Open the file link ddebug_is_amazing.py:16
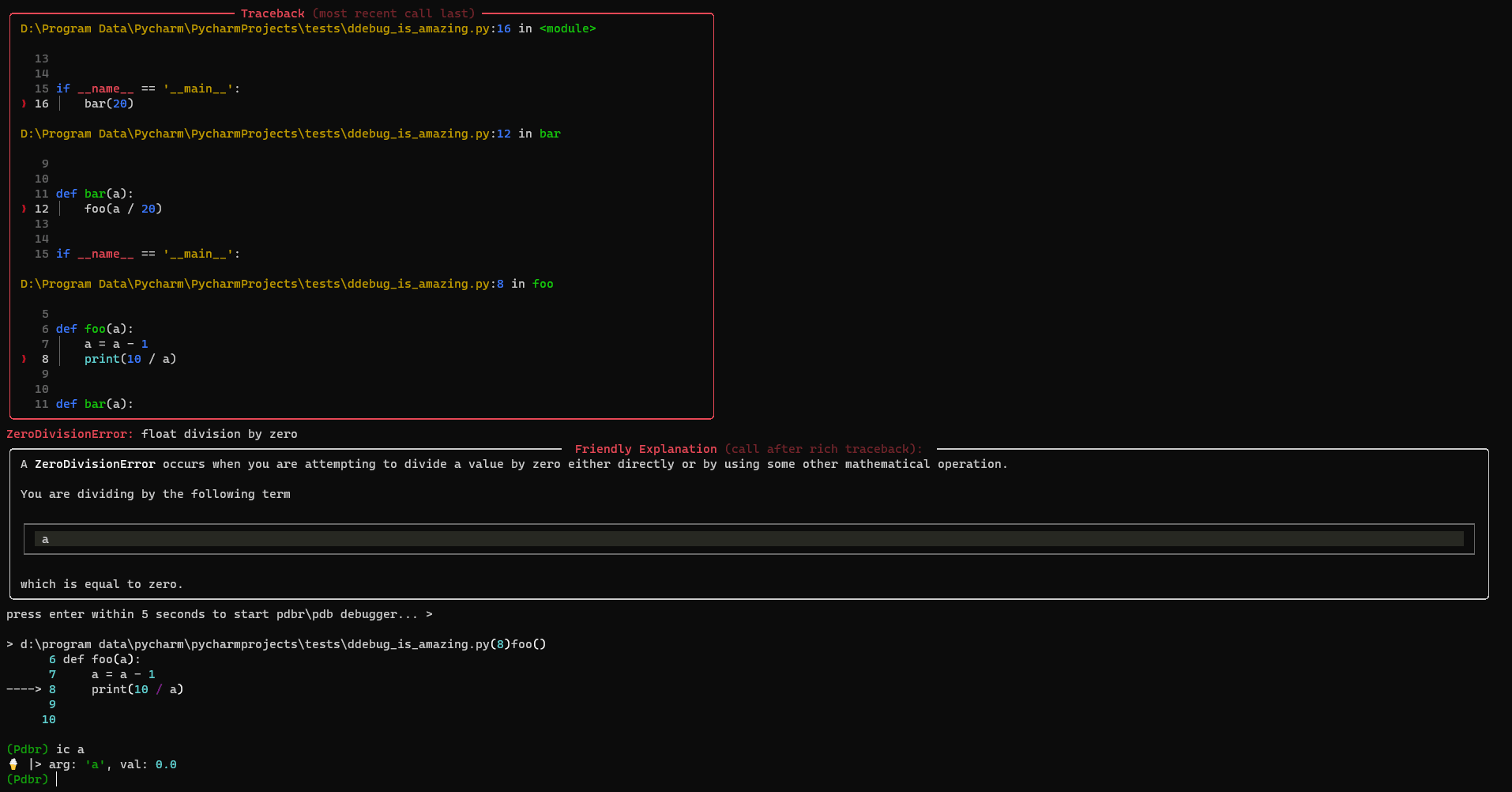1512x792 pixels. [x=261, y=28]
